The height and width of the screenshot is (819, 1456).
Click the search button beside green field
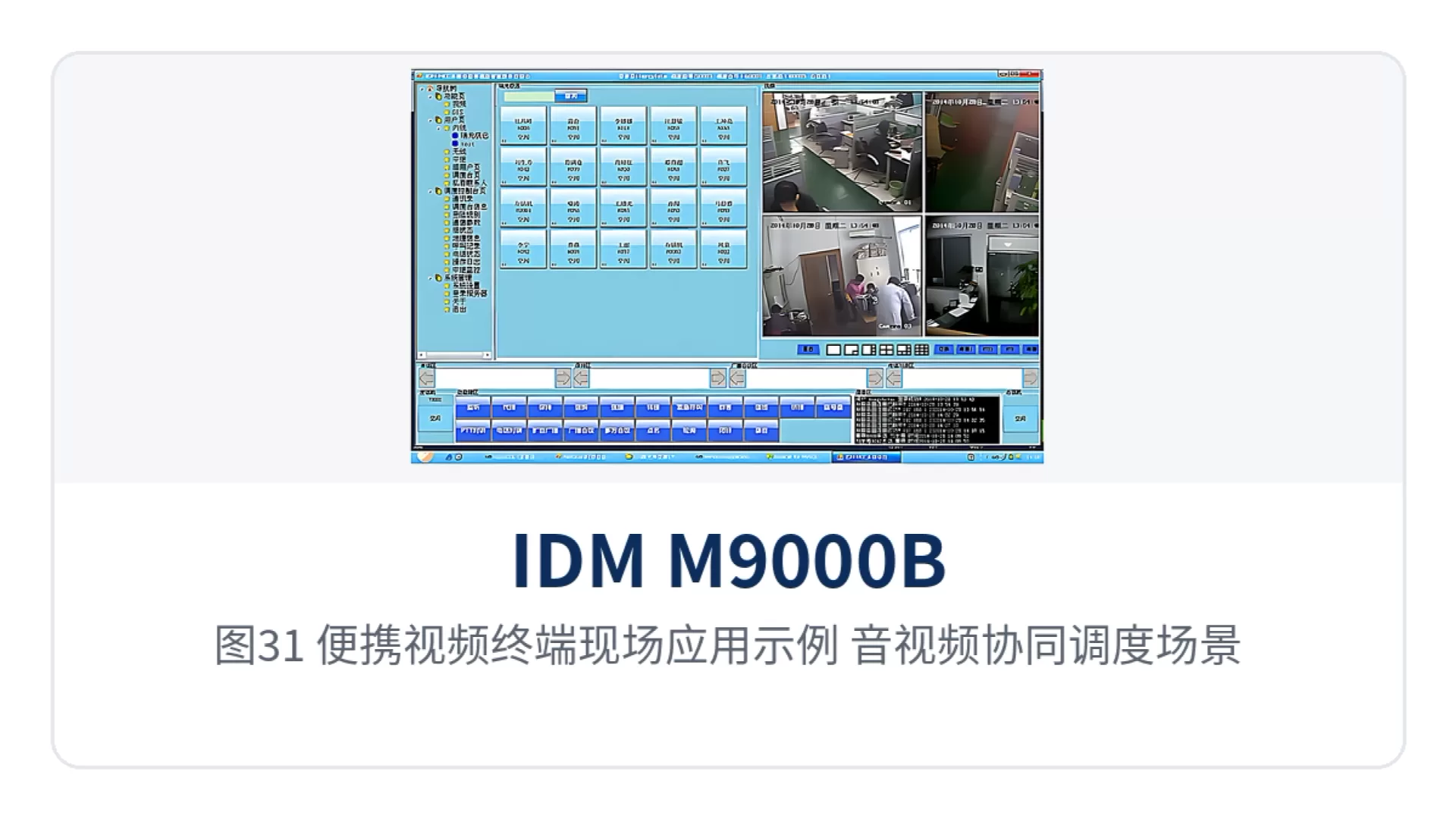coord(571,96)
